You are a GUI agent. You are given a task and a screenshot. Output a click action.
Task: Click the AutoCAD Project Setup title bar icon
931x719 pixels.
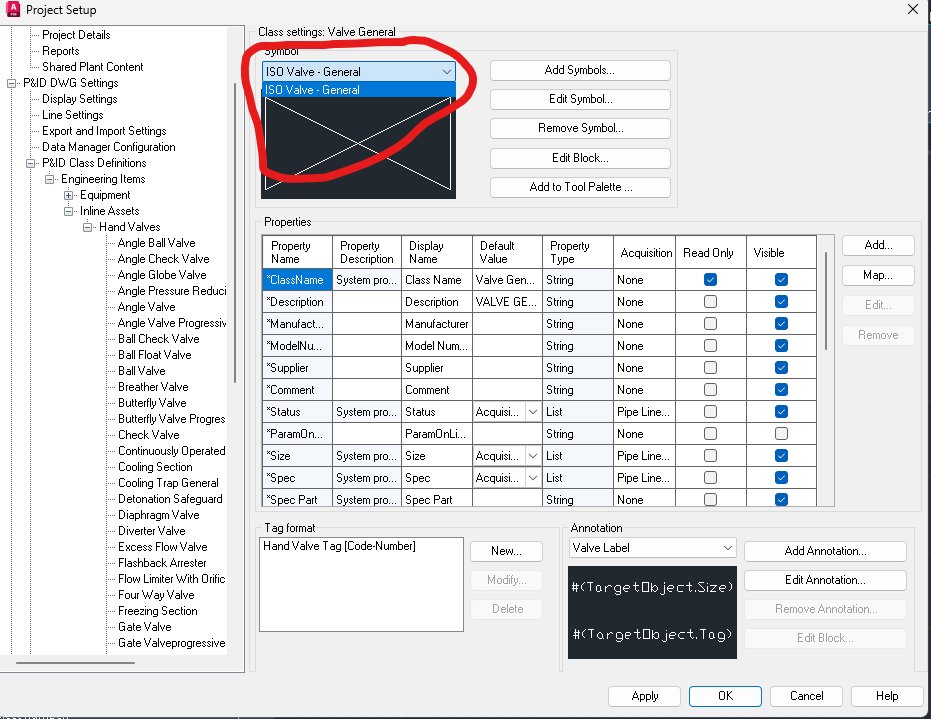(12, 9)
